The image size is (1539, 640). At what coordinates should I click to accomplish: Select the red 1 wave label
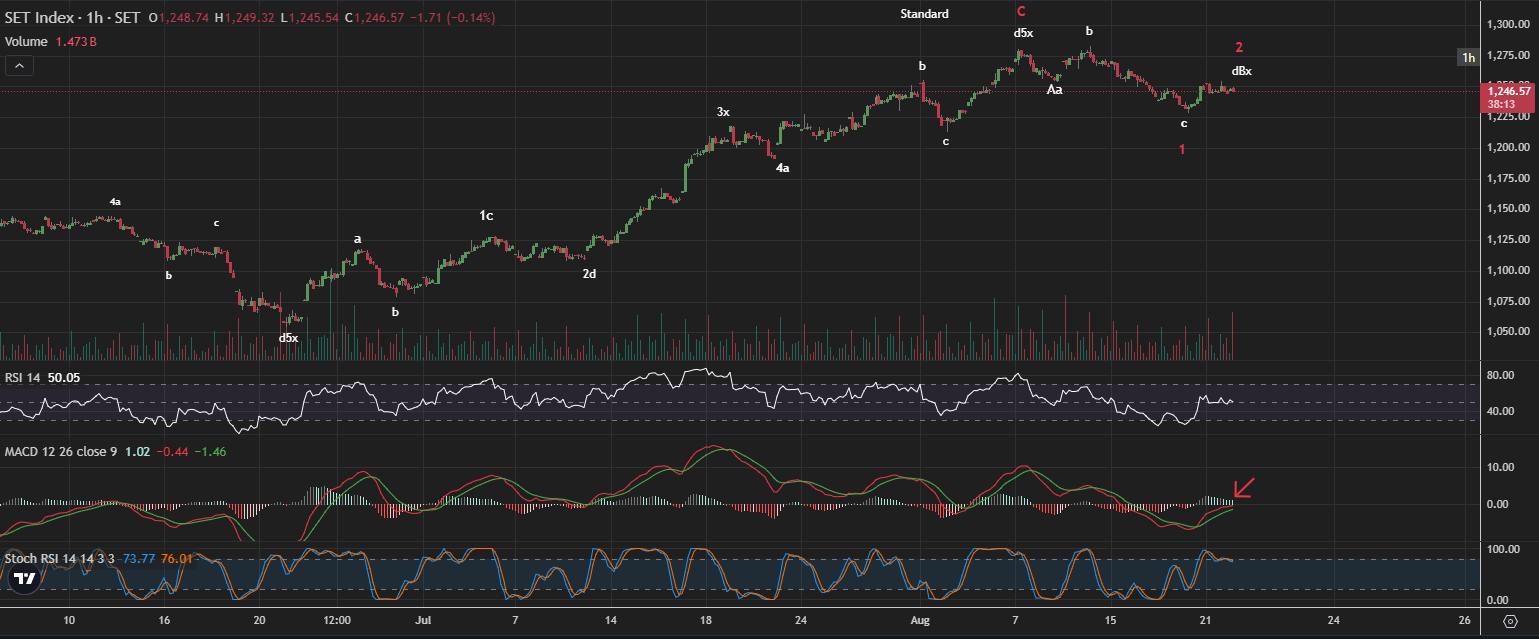tap(1182, 149)
